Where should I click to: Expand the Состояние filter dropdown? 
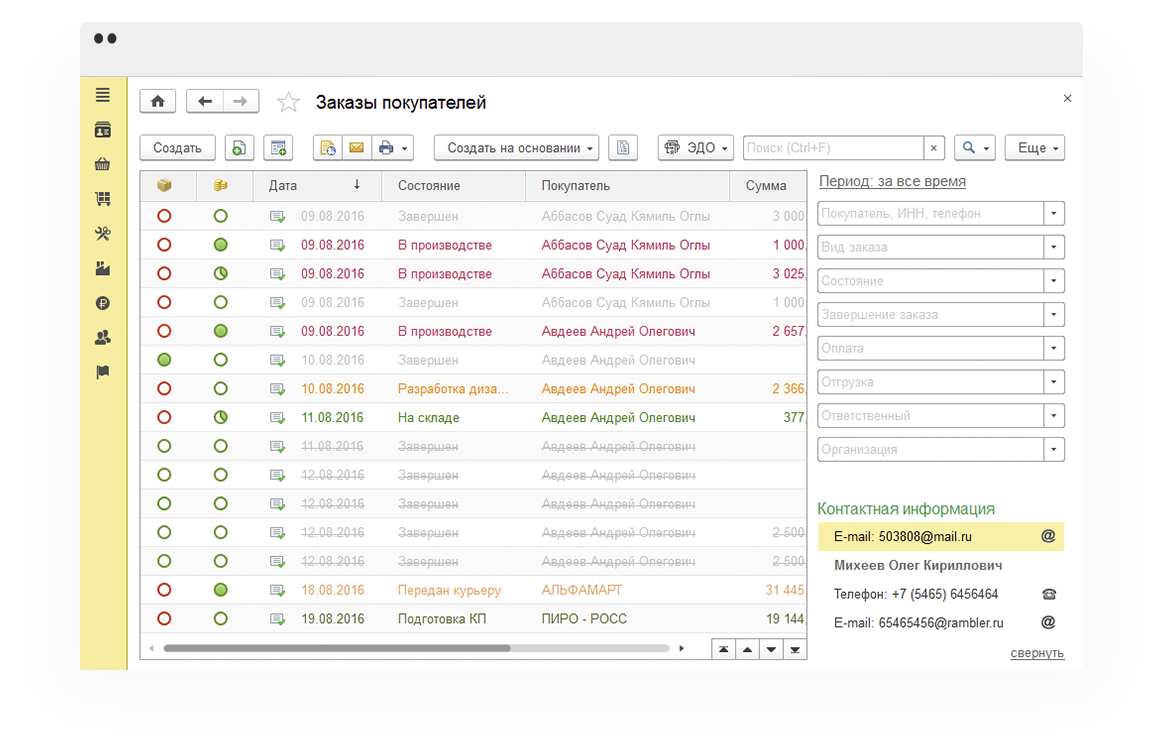(x=1053, y=281)
